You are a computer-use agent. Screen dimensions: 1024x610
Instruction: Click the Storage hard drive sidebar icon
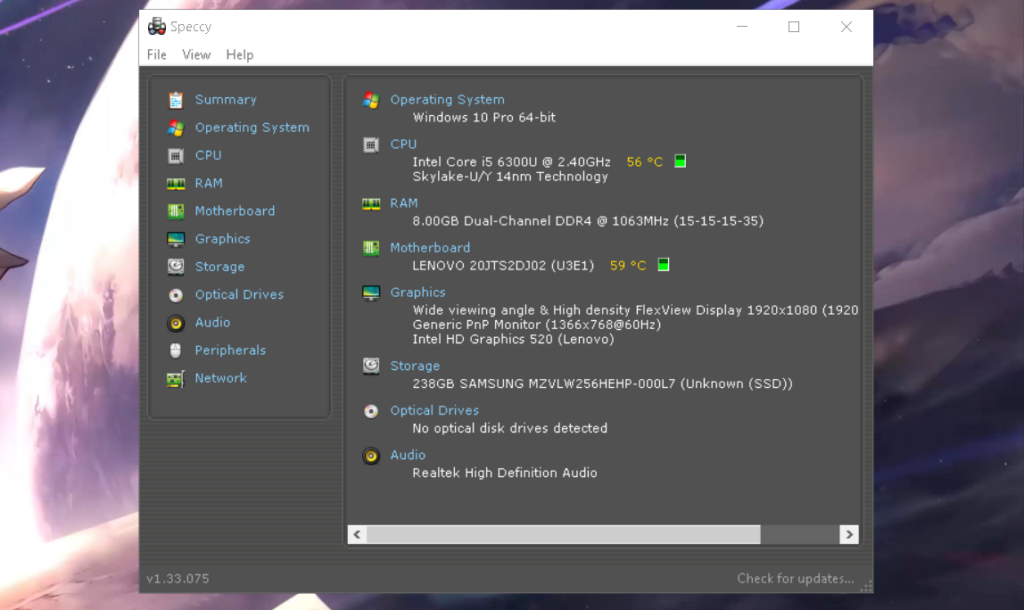[176, 267]
